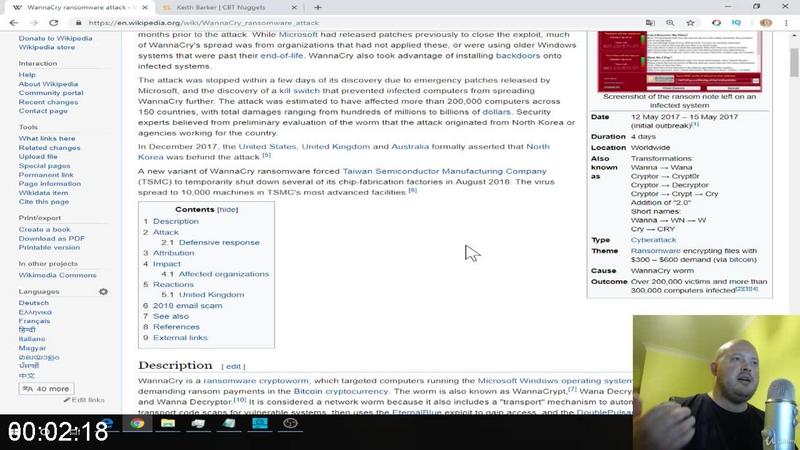The width and height of the screenshot is (800, 450).
Task: Go to 2018 email scam section
Action: (x=187, y=306)
